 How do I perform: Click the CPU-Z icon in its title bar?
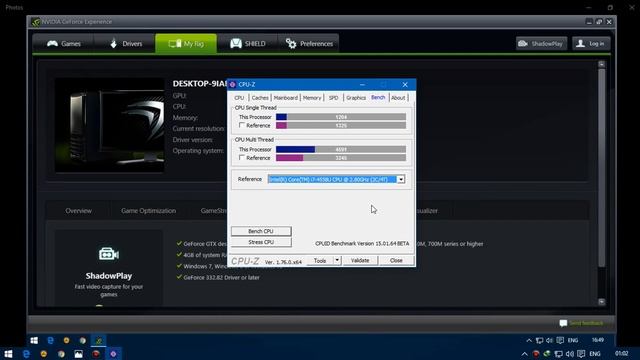pyautogui.click(x=233, y=84)
